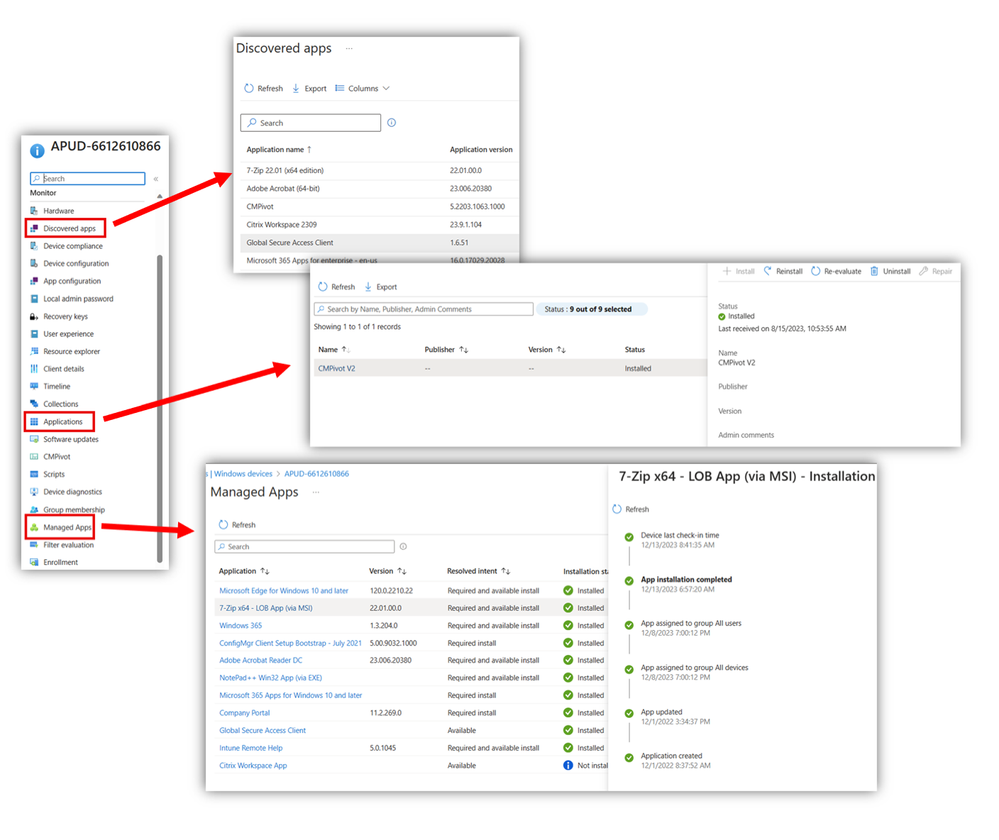Click the App installation completed status icon

[x=629, y=581]
